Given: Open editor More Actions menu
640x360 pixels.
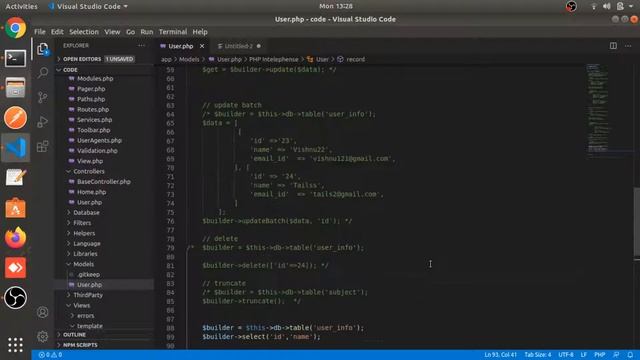Looking at the screenshot, I should coord(628,46).
